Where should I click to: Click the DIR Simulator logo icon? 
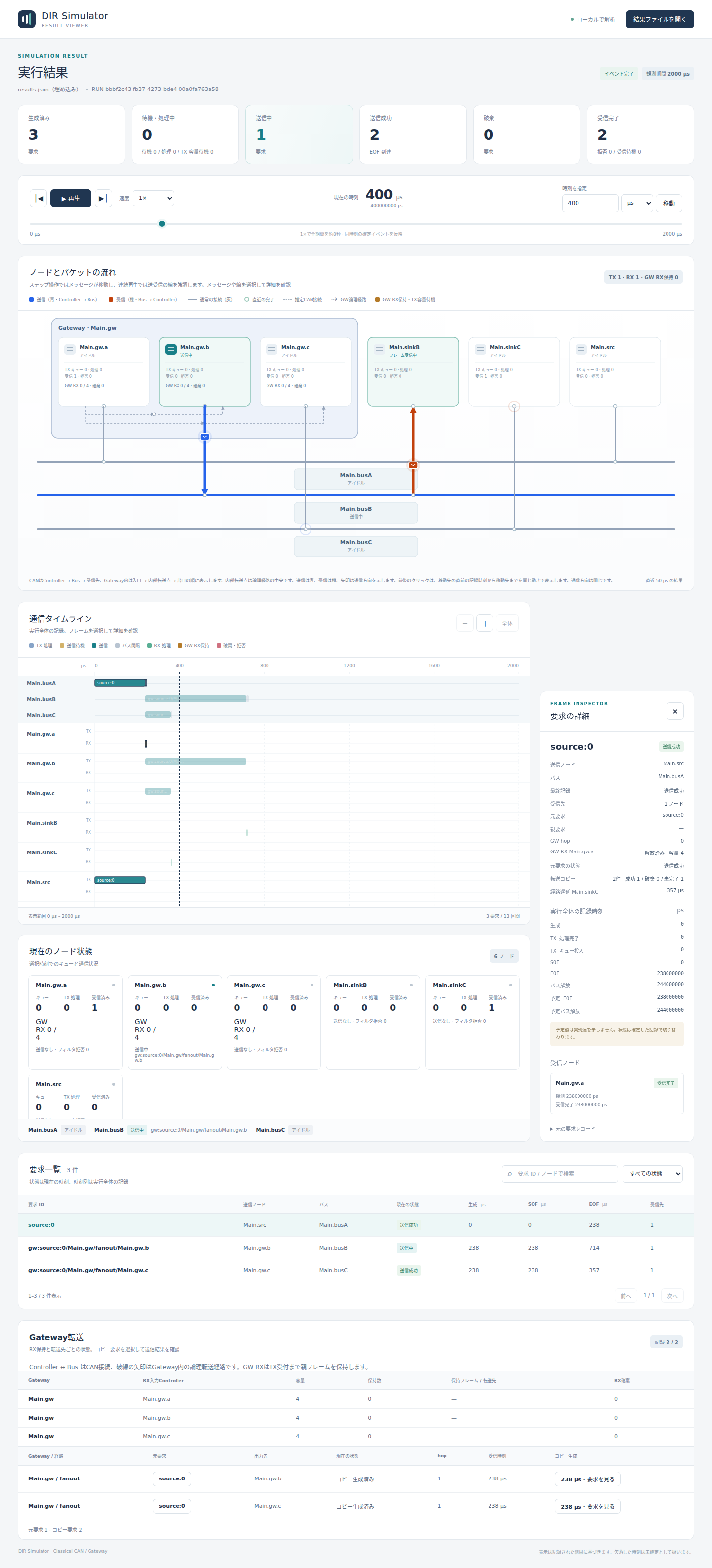click(x=26, y=19)
